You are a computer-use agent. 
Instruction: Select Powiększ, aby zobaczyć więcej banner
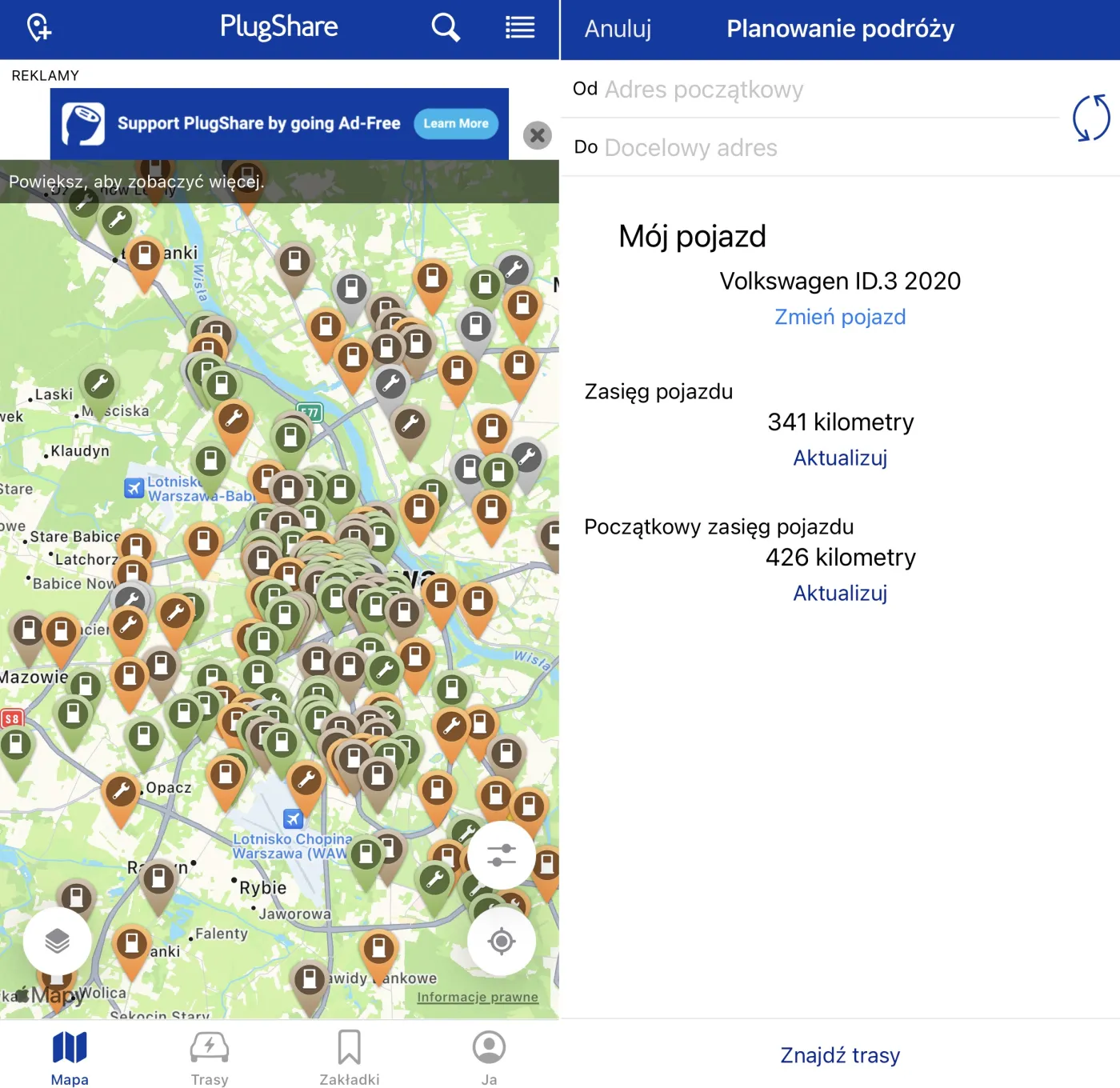[x=279, y=182]
